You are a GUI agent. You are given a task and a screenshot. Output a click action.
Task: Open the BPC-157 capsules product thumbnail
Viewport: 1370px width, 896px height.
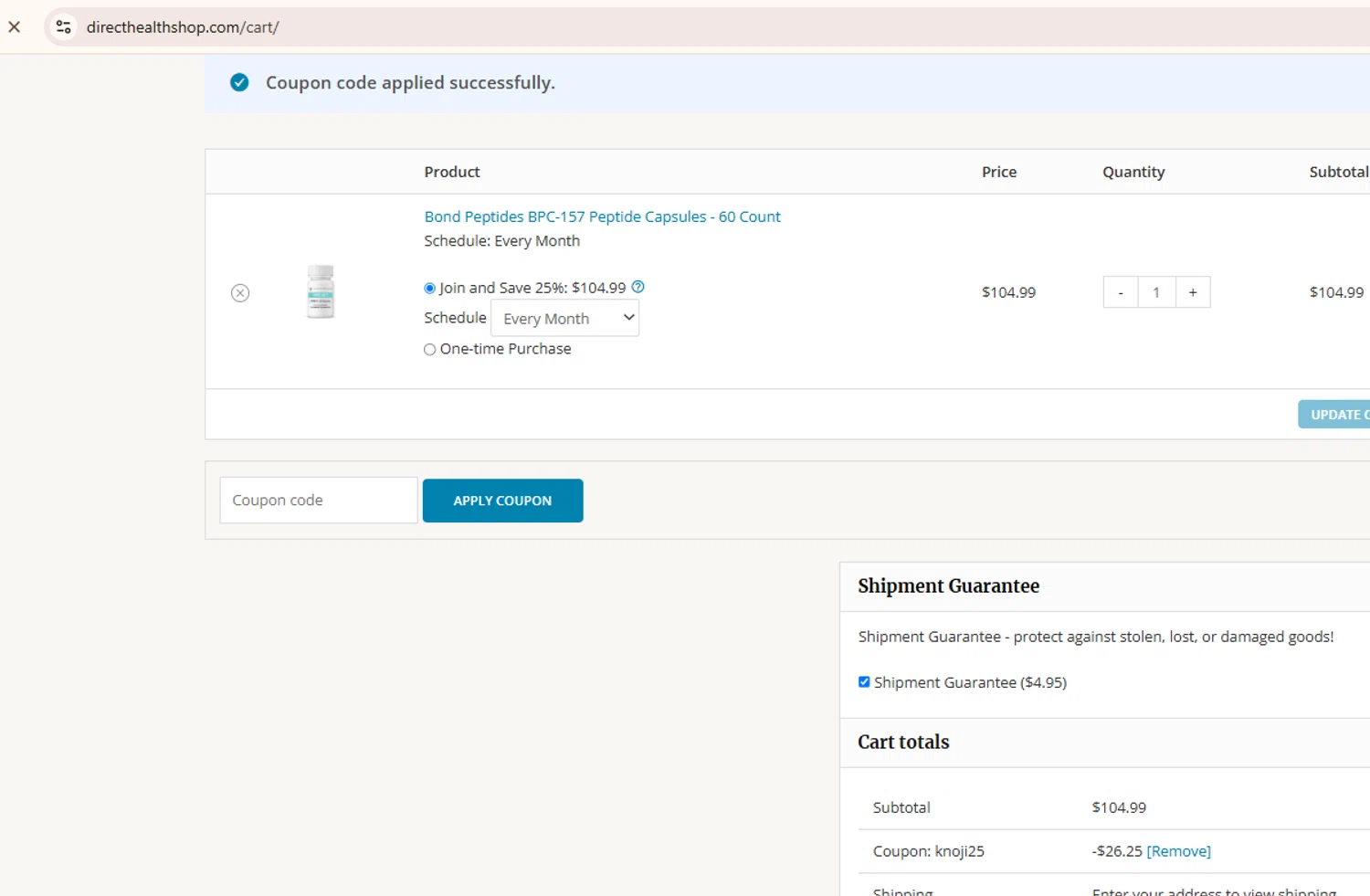click(x=321, y=291)
